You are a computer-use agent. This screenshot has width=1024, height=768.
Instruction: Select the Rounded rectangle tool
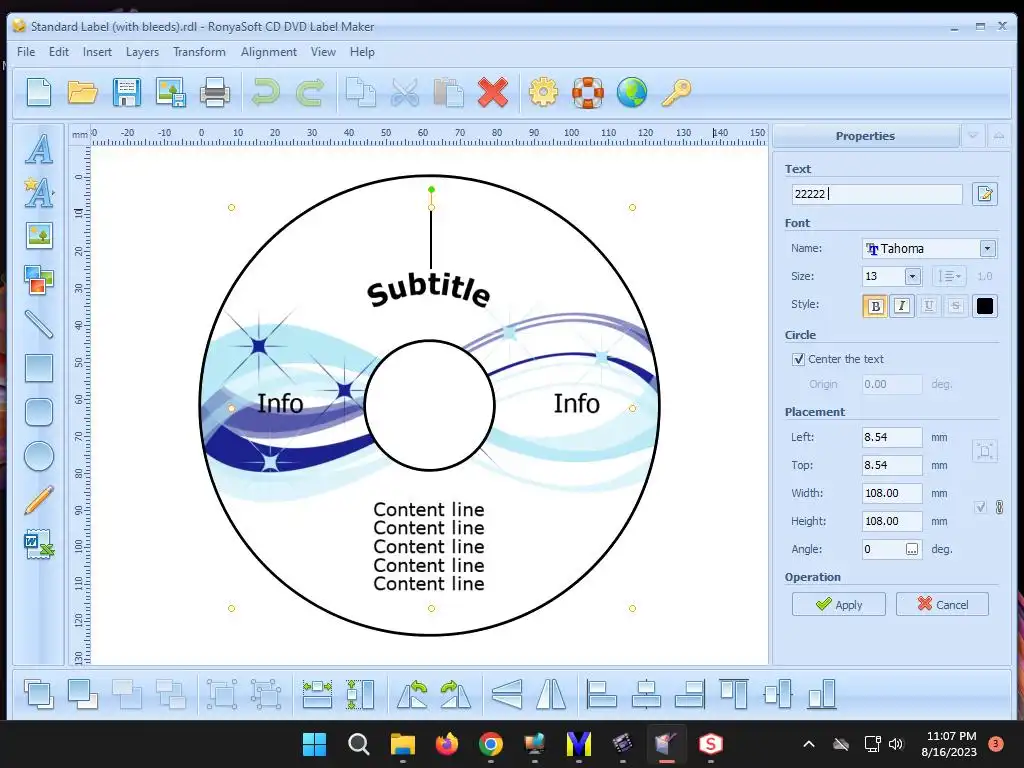coord(39,412)
